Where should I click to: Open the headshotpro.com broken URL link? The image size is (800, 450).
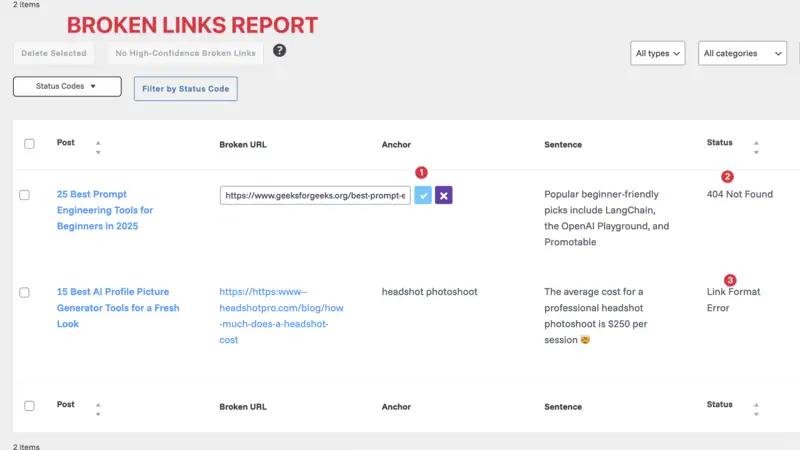click(x=281, y=316)
